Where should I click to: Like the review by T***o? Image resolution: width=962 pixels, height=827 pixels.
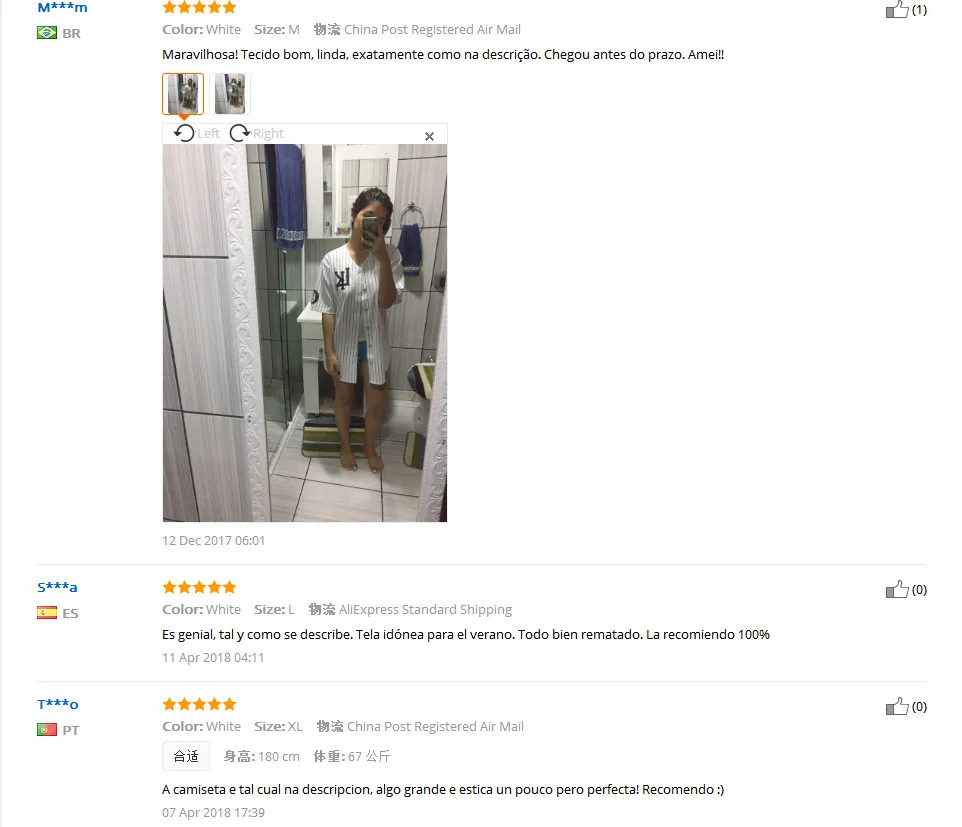(x=897, y=707)
